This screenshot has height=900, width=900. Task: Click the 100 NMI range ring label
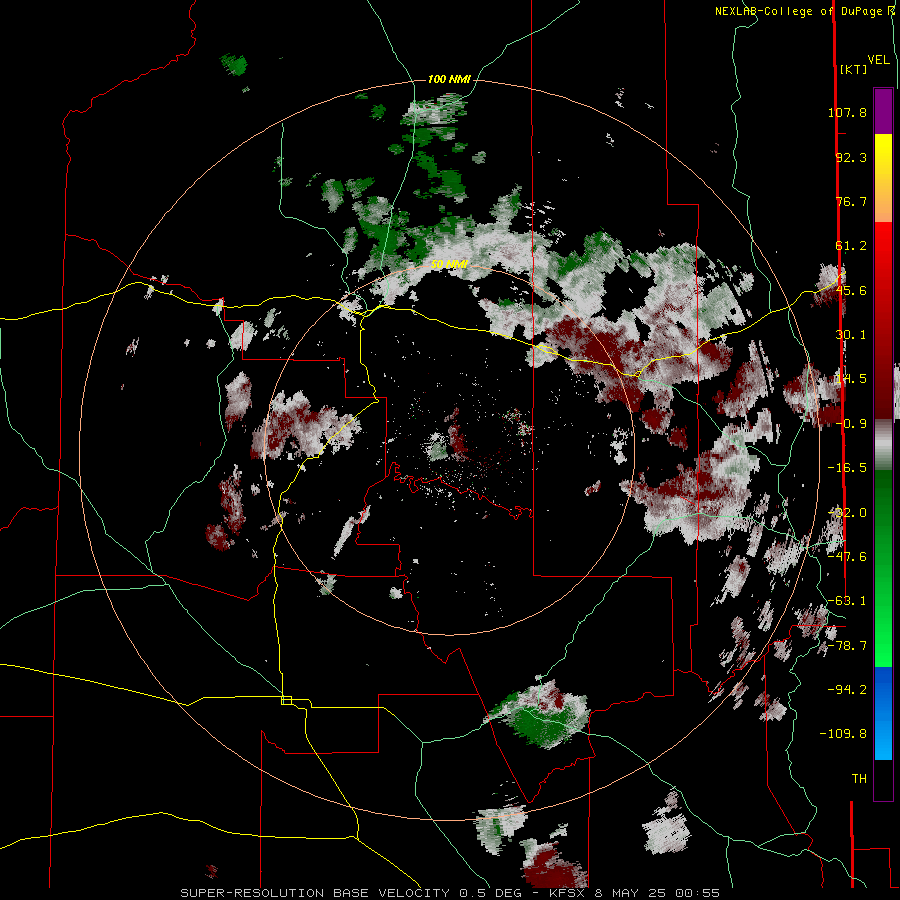449,79
